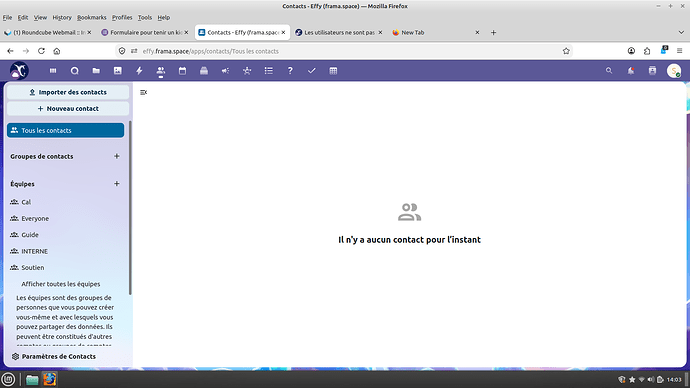Screen dimensions: 690x388
Task: Open the Tasks checkmark icon
Action: (x=312, y=71)
